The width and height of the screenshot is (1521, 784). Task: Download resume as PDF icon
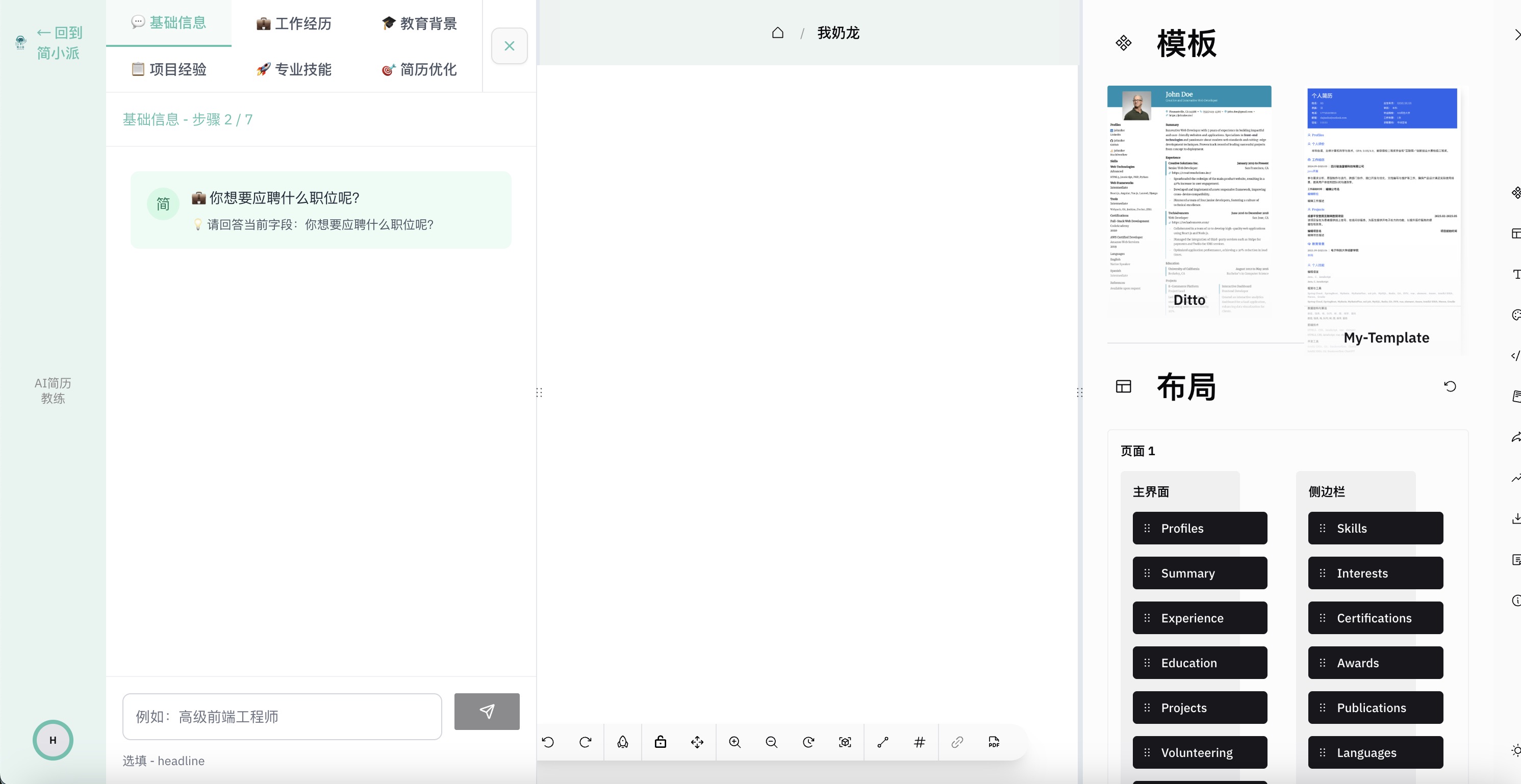(x=994, y=742)
